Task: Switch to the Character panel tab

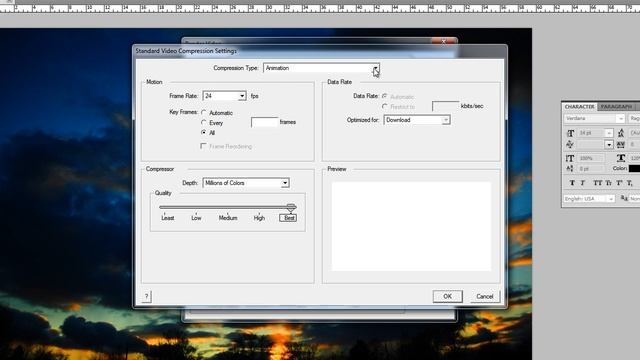Action: coord(580,107)
